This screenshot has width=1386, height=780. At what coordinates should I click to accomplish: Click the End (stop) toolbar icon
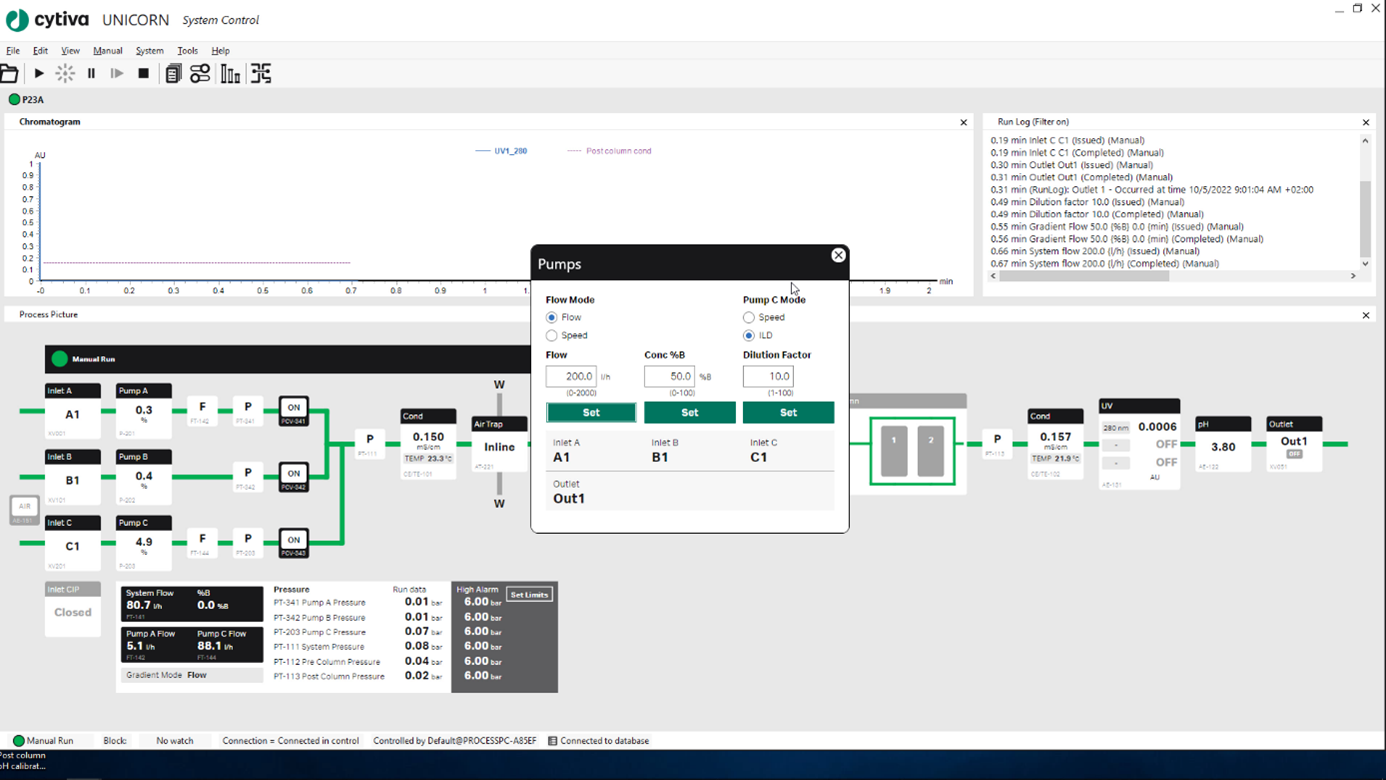tap(143, 74)
